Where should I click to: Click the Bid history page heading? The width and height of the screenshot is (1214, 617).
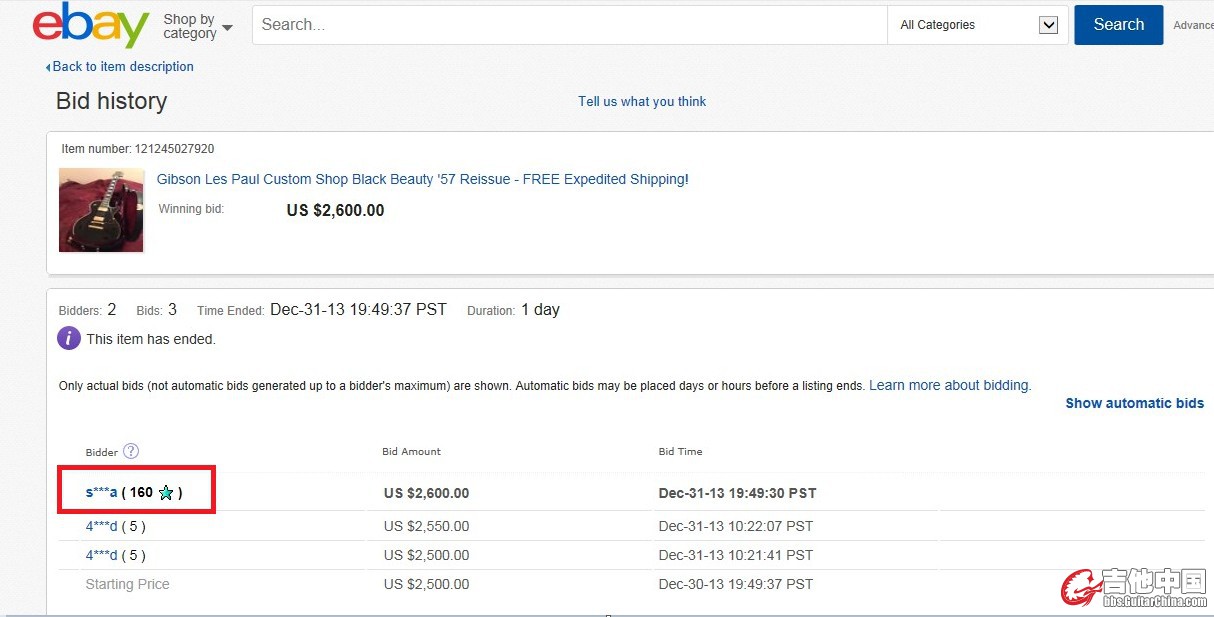(x=112, y=101)
